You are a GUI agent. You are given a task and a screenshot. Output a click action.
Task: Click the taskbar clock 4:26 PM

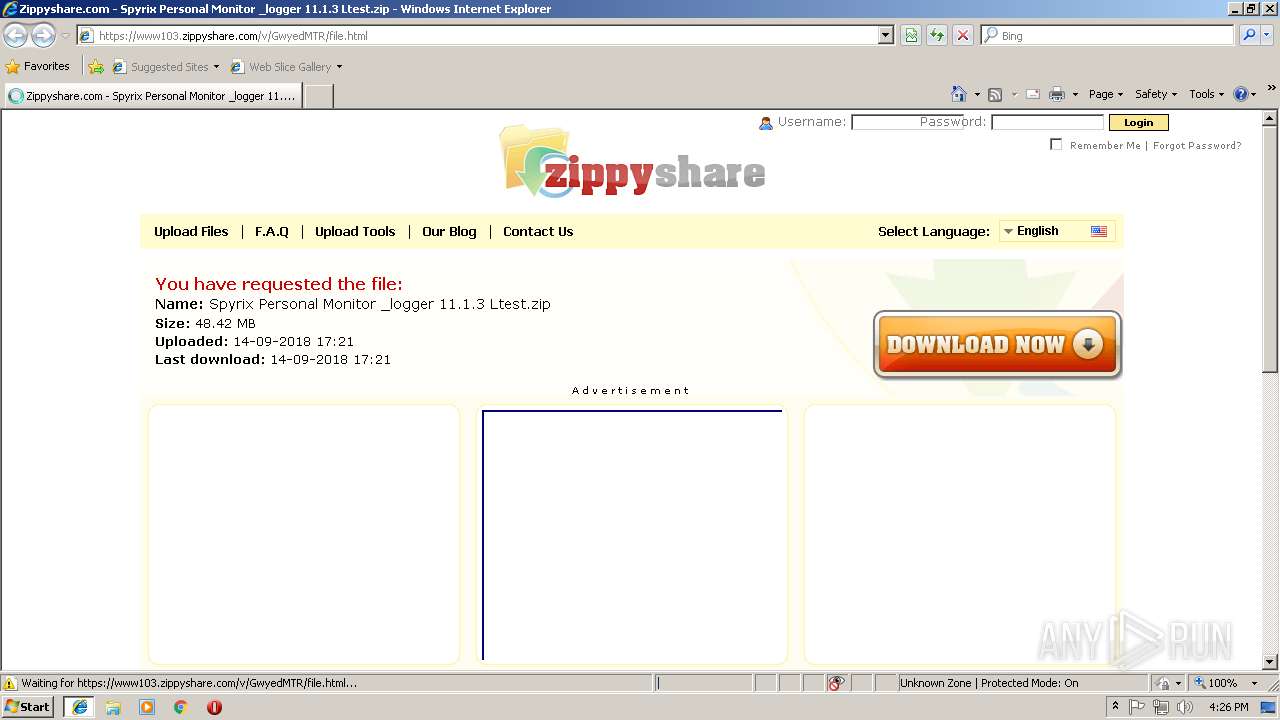tap(1228, 707)
